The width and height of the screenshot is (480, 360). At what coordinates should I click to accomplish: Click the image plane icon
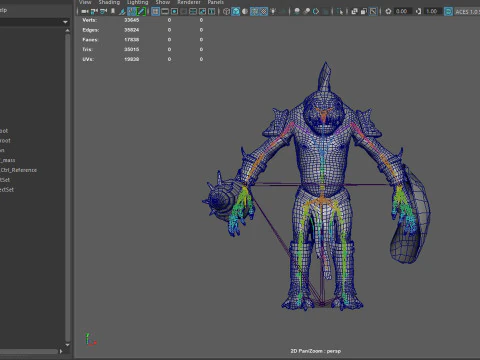tap(122, 11)
